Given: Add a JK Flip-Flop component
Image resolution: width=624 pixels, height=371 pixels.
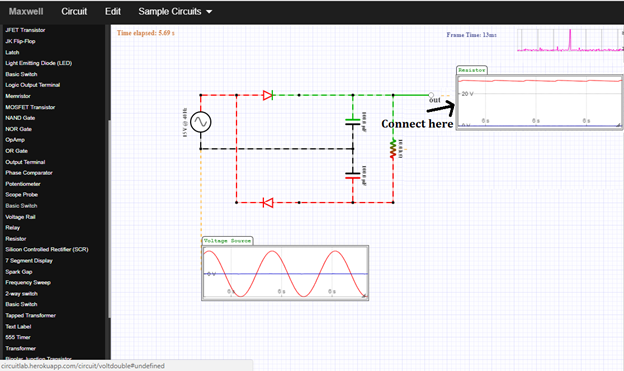Looking at the screenshot, I should [20, 41].
